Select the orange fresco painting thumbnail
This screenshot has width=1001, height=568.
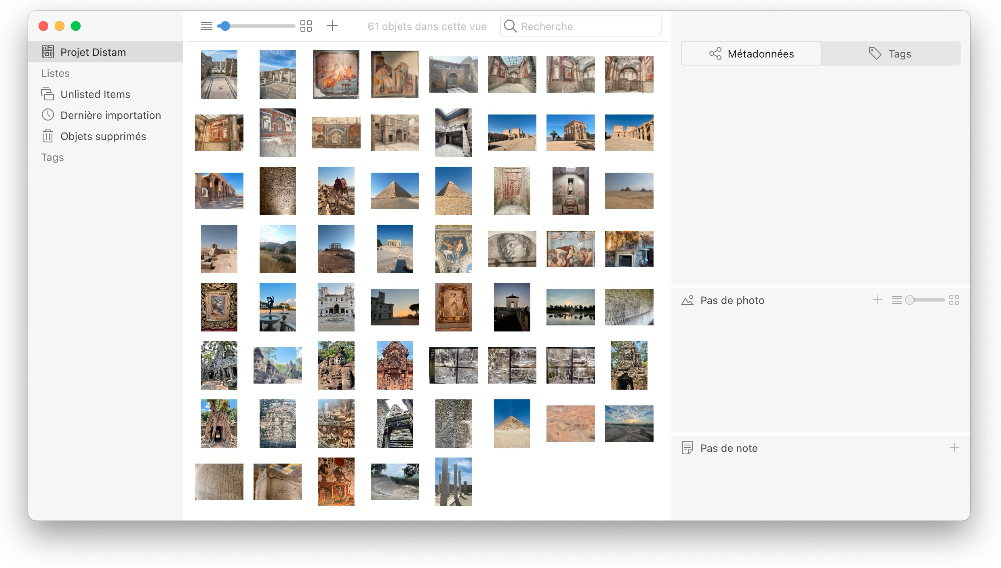click(x=336, y=74)
